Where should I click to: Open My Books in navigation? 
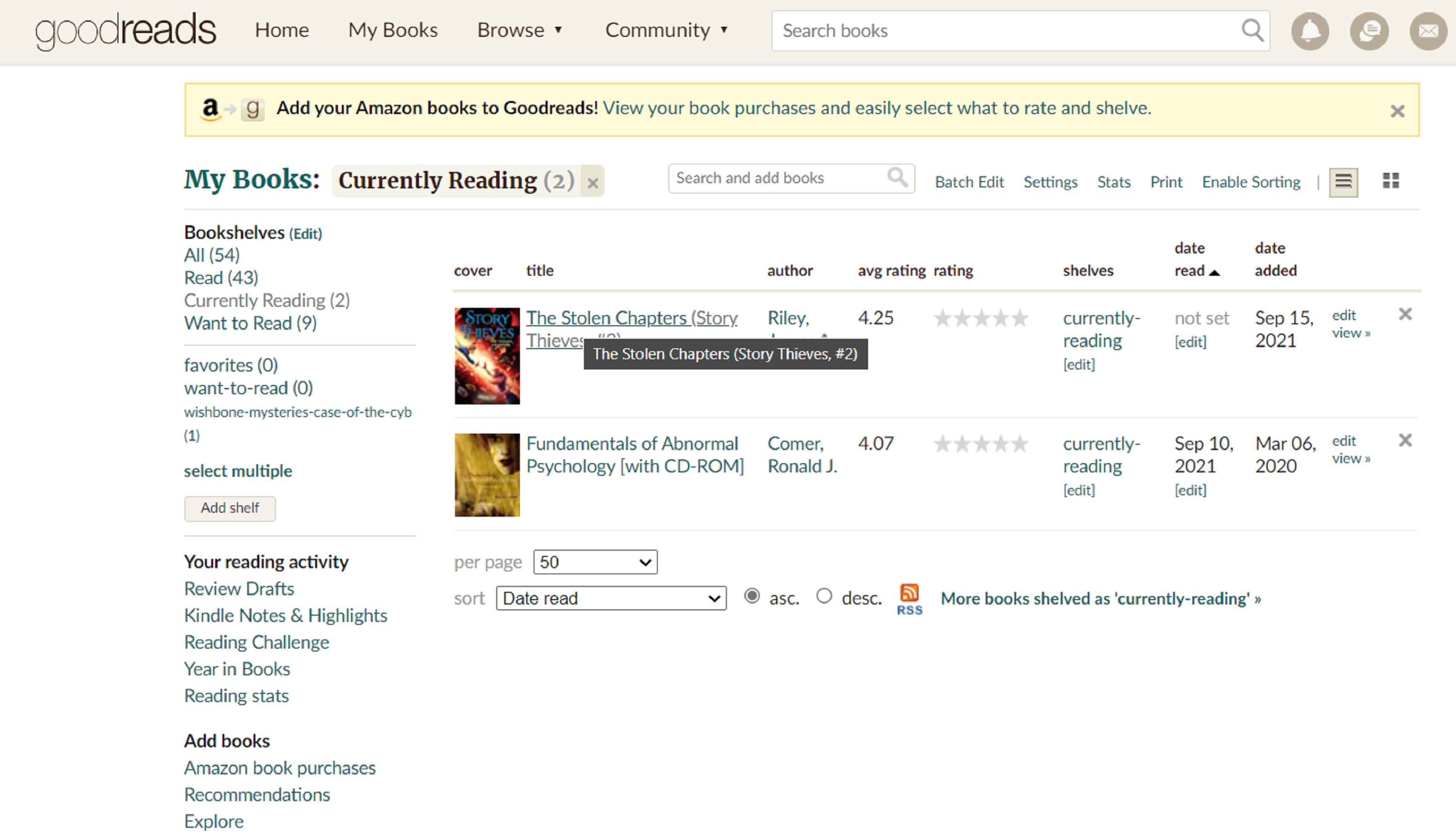[393, 30]
